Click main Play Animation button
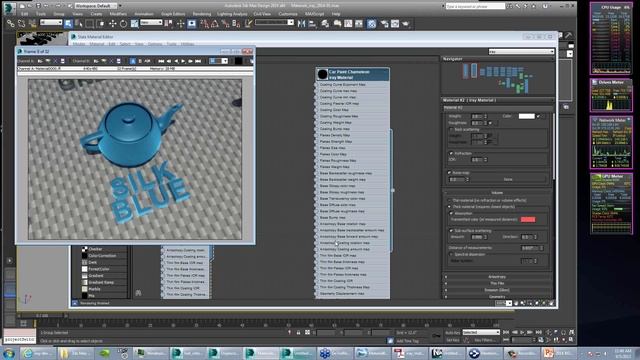The width and height of the screenshot is (640, 360). [522, 333]
